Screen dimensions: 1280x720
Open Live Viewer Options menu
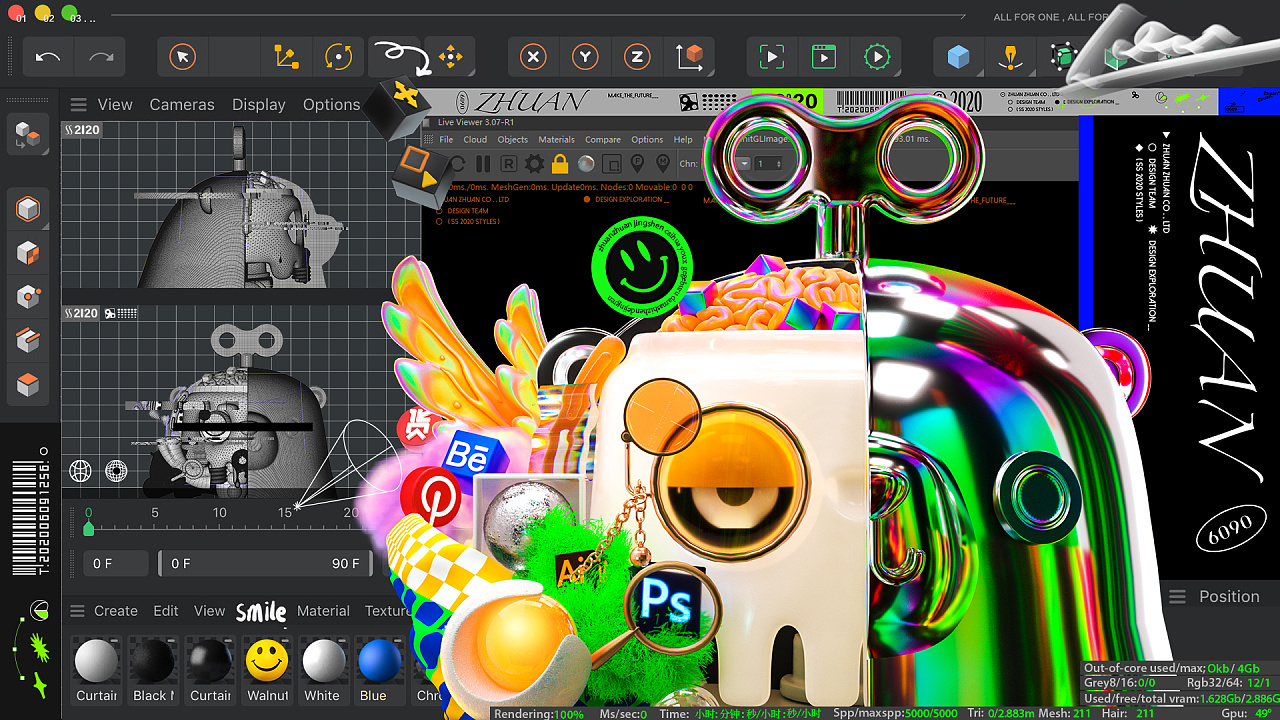pos(647,140)
